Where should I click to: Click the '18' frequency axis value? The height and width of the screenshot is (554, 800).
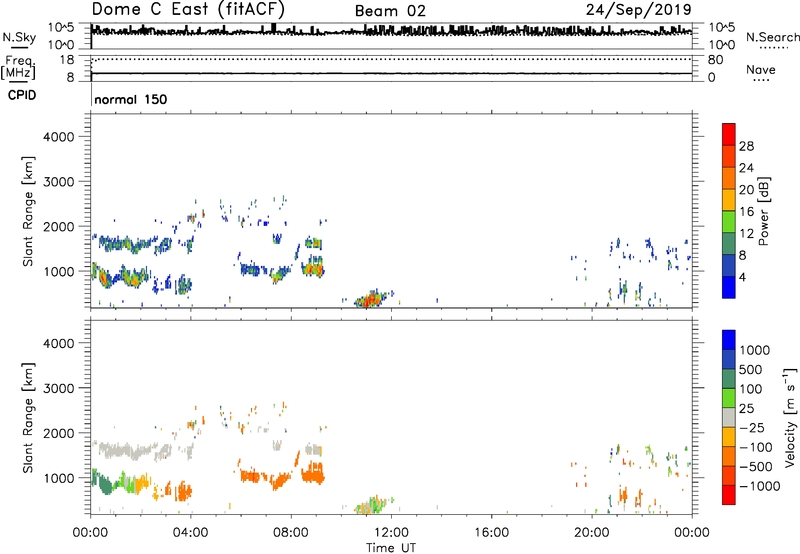(67, 60)
